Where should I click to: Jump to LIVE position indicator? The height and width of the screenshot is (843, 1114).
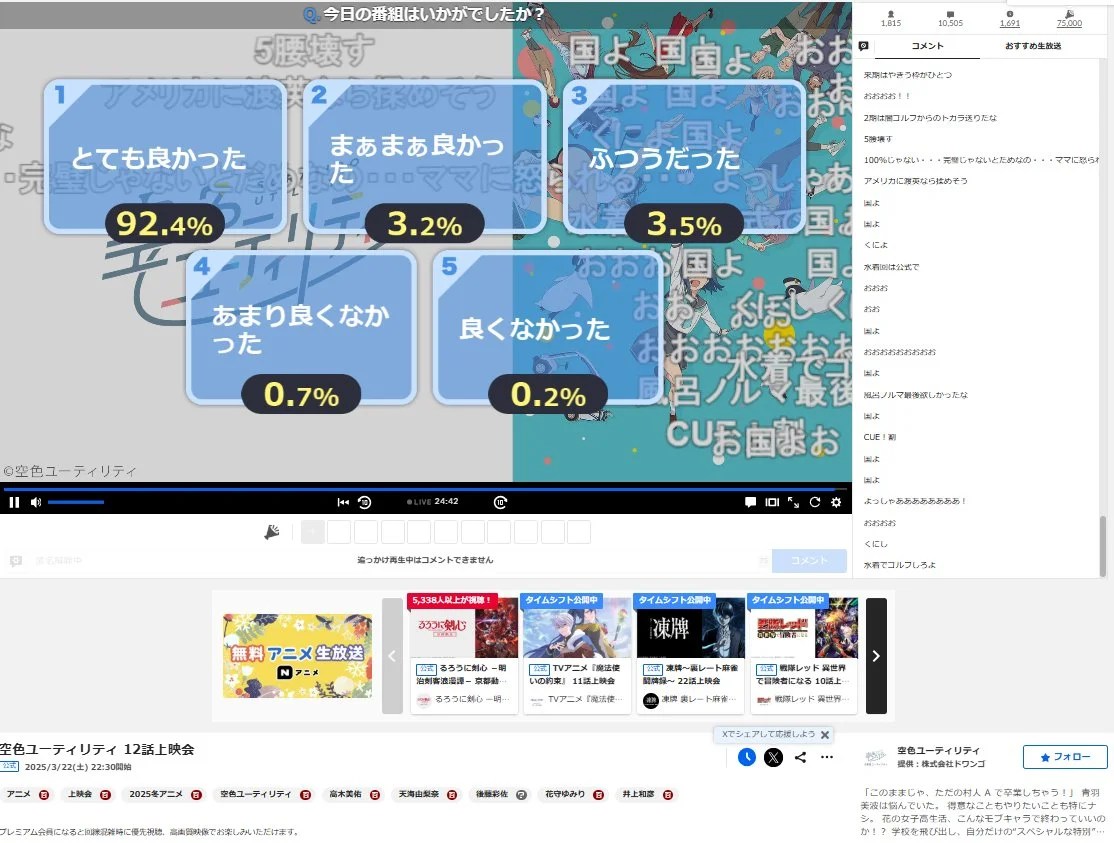[x=419, y=502]
